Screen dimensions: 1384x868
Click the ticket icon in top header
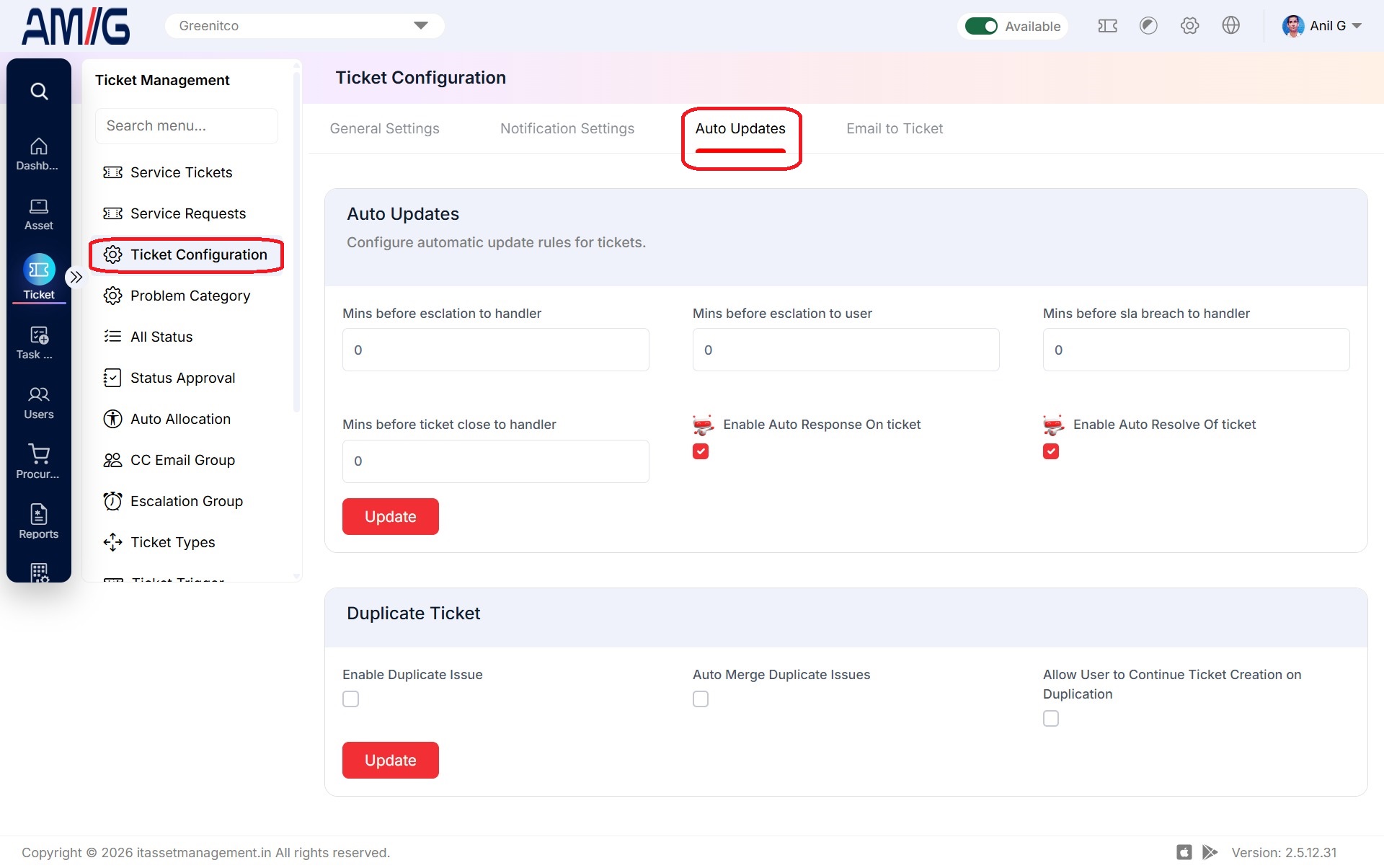(x=1107, y=26)
